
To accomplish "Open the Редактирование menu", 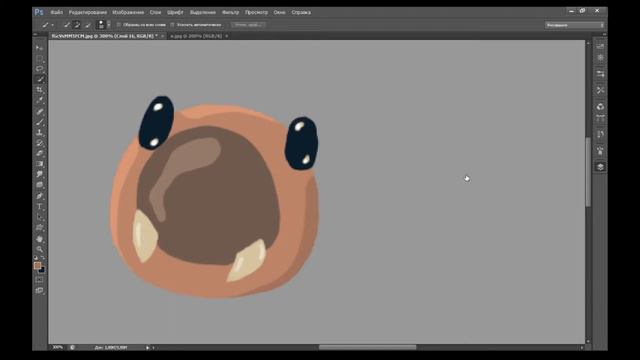I will (x=88, y=12).
